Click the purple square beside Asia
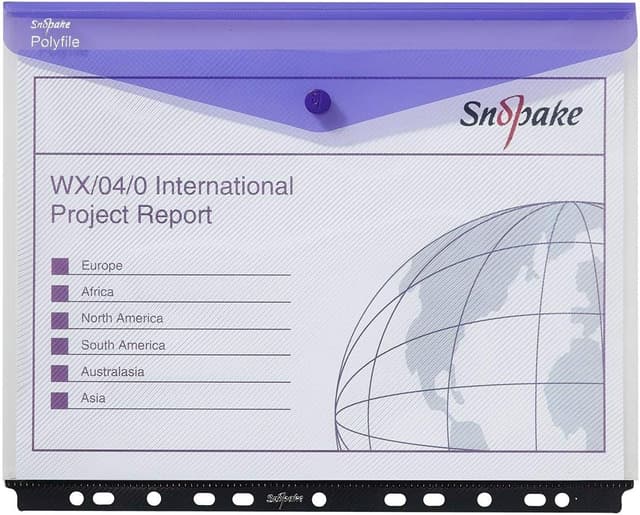Screen dimensions: 640x515 click(x=60, y=400)
